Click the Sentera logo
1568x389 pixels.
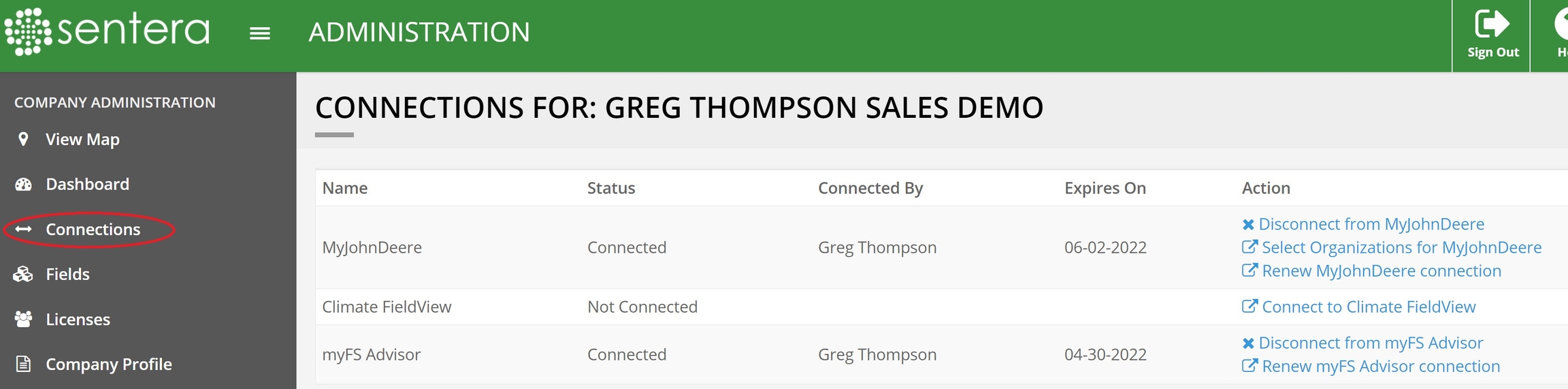pyautogui.click(x=107, y=31)
